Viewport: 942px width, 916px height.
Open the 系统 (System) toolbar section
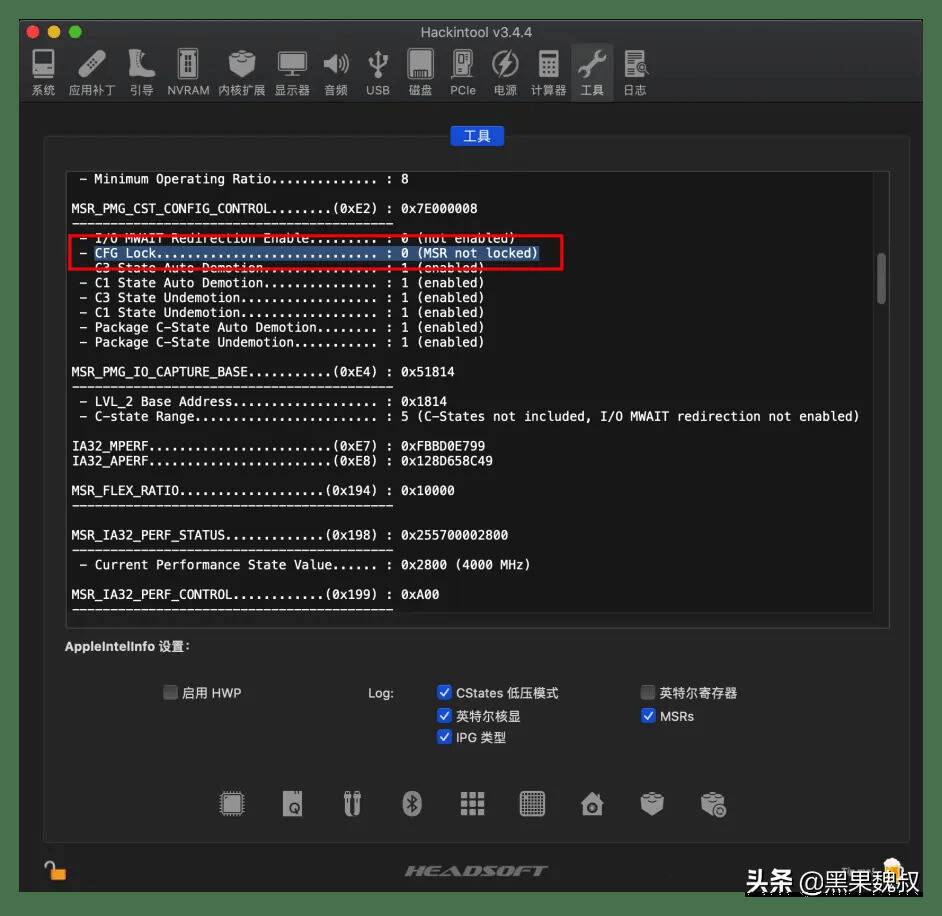tap(43, 72)
